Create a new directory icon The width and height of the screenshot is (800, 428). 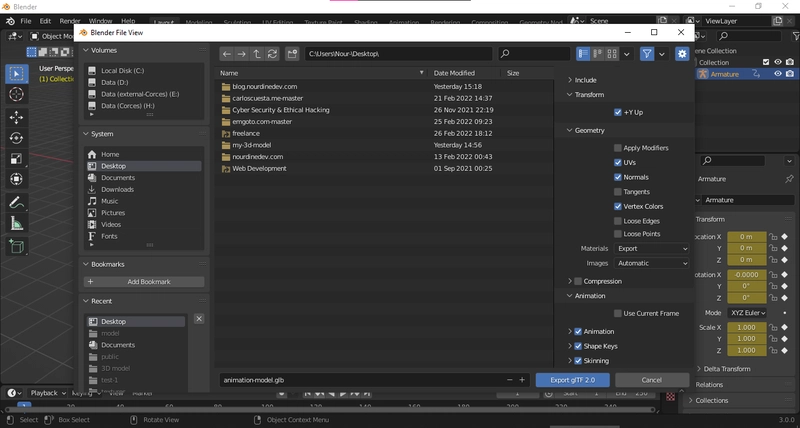[292, 54]
